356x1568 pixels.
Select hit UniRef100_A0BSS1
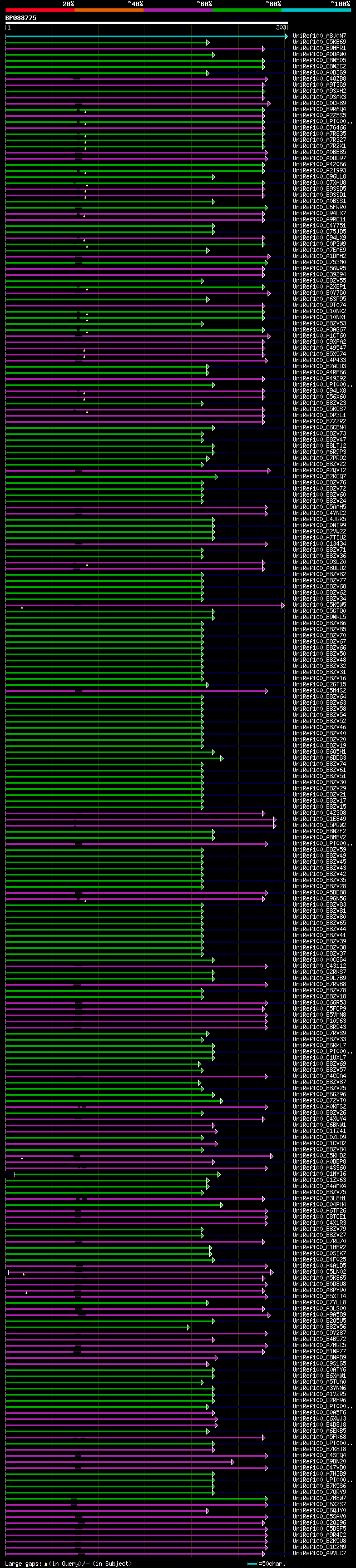[319, 201]
